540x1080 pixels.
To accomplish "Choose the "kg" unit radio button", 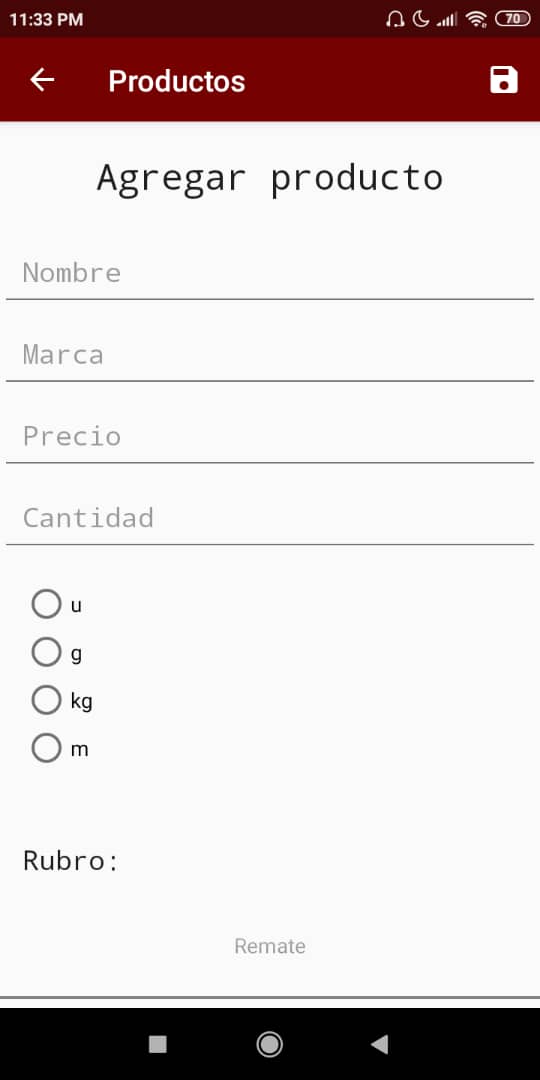I will 46,700.
